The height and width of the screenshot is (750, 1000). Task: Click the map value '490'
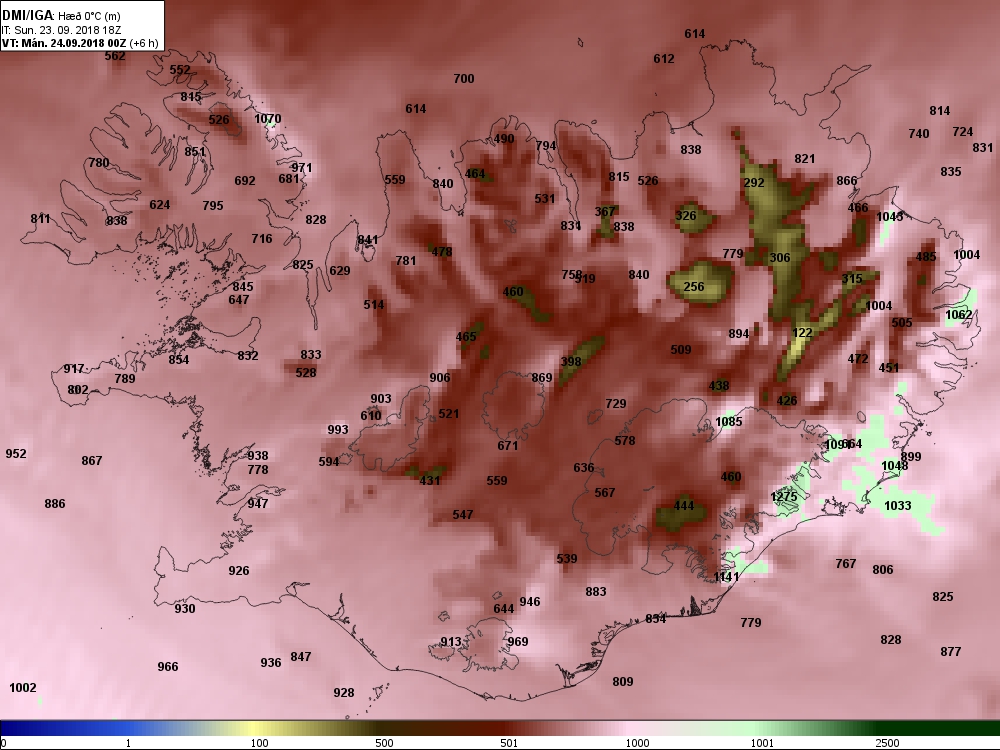pyautogui.click(x=504, y=139)
